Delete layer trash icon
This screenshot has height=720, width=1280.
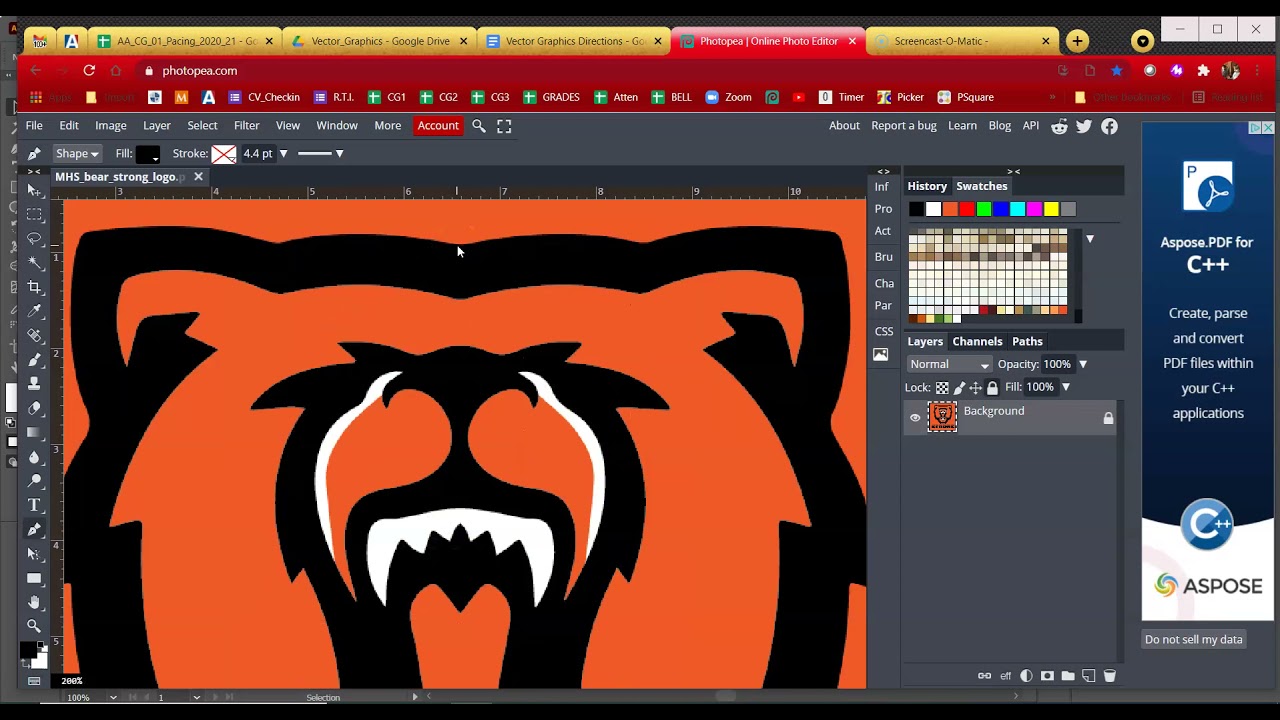[x=1109, y=676]
